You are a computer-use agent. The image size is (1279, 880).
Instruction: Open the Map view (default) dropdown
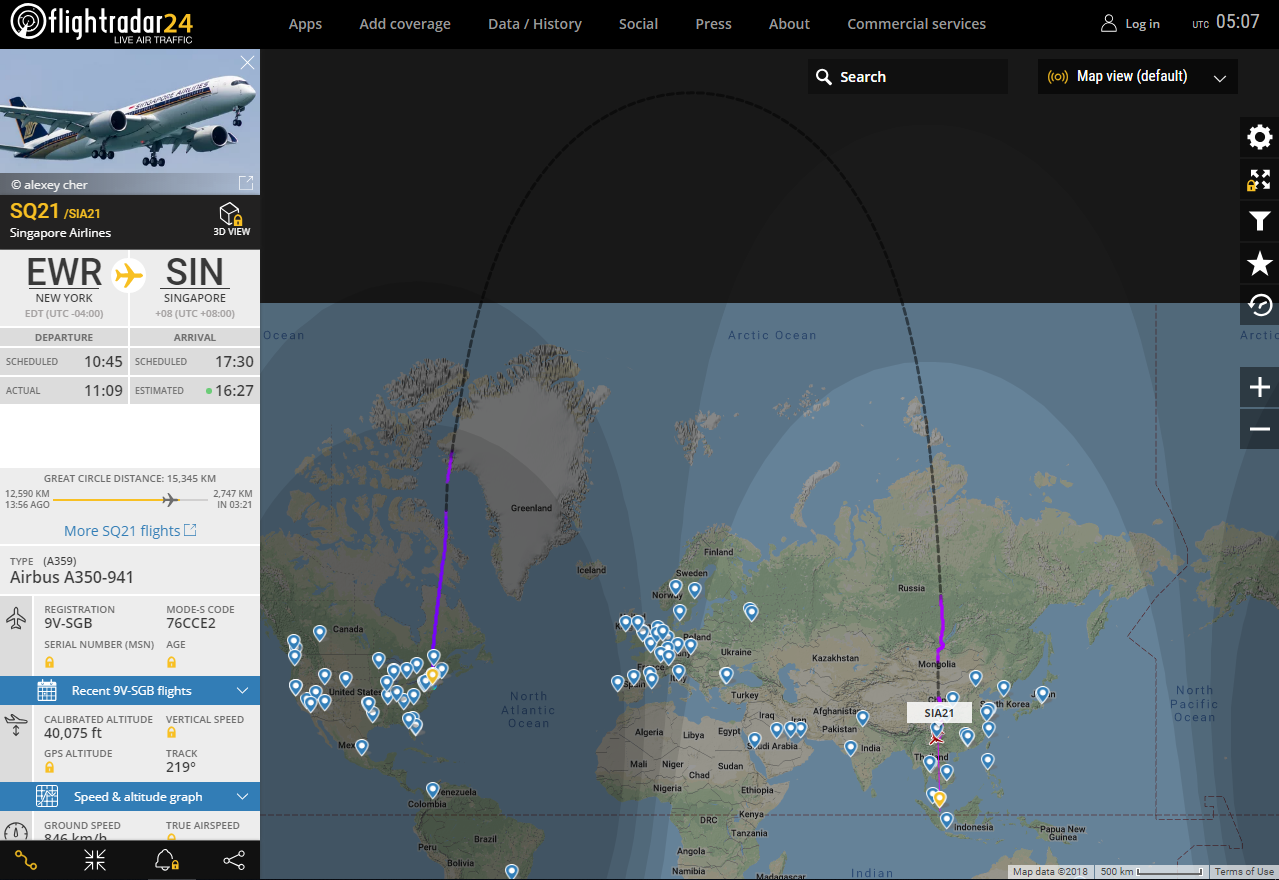coord(1137,77)
